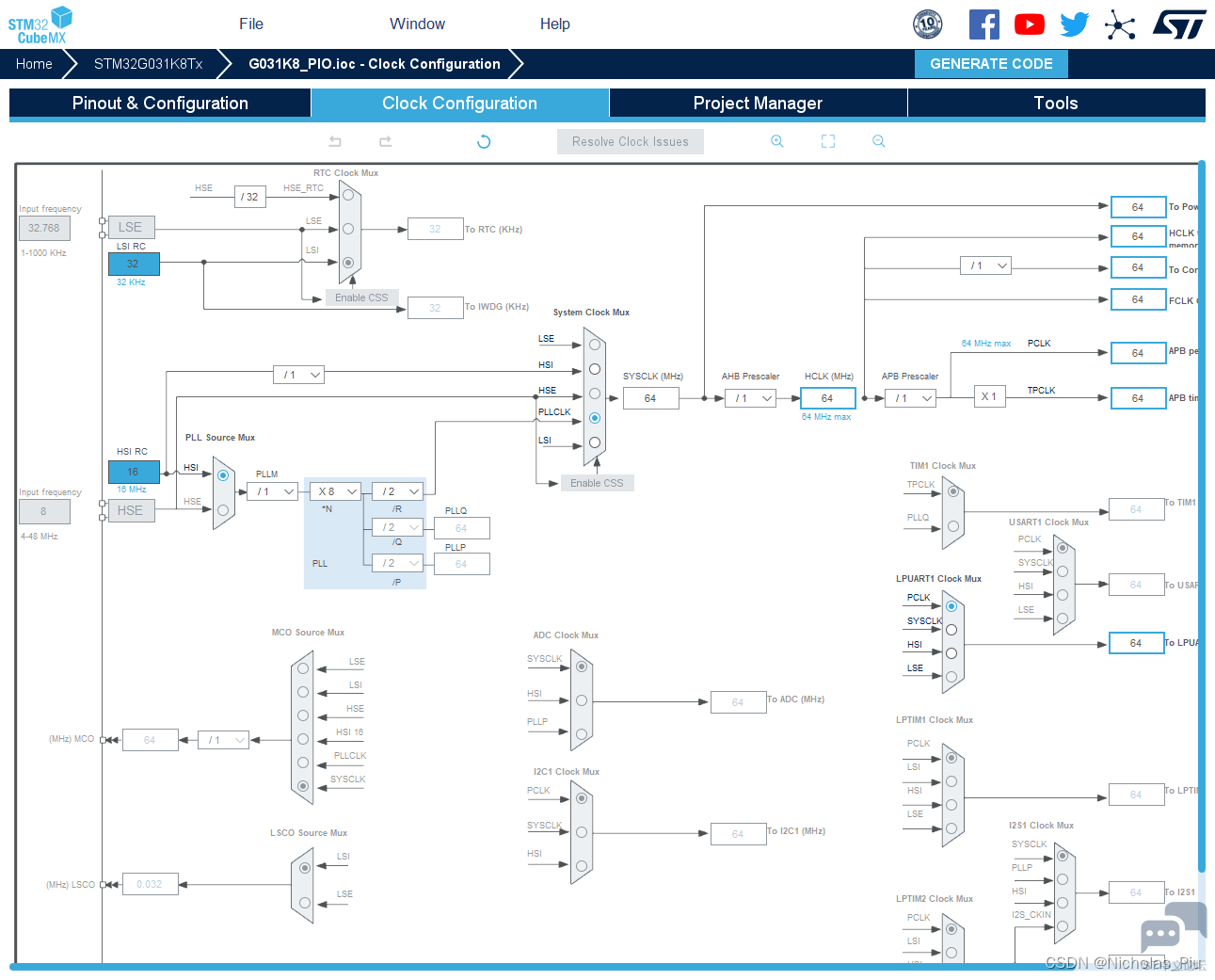Click the undo arrow in clock toolbar
The image size is (1215, 980).
335,141
